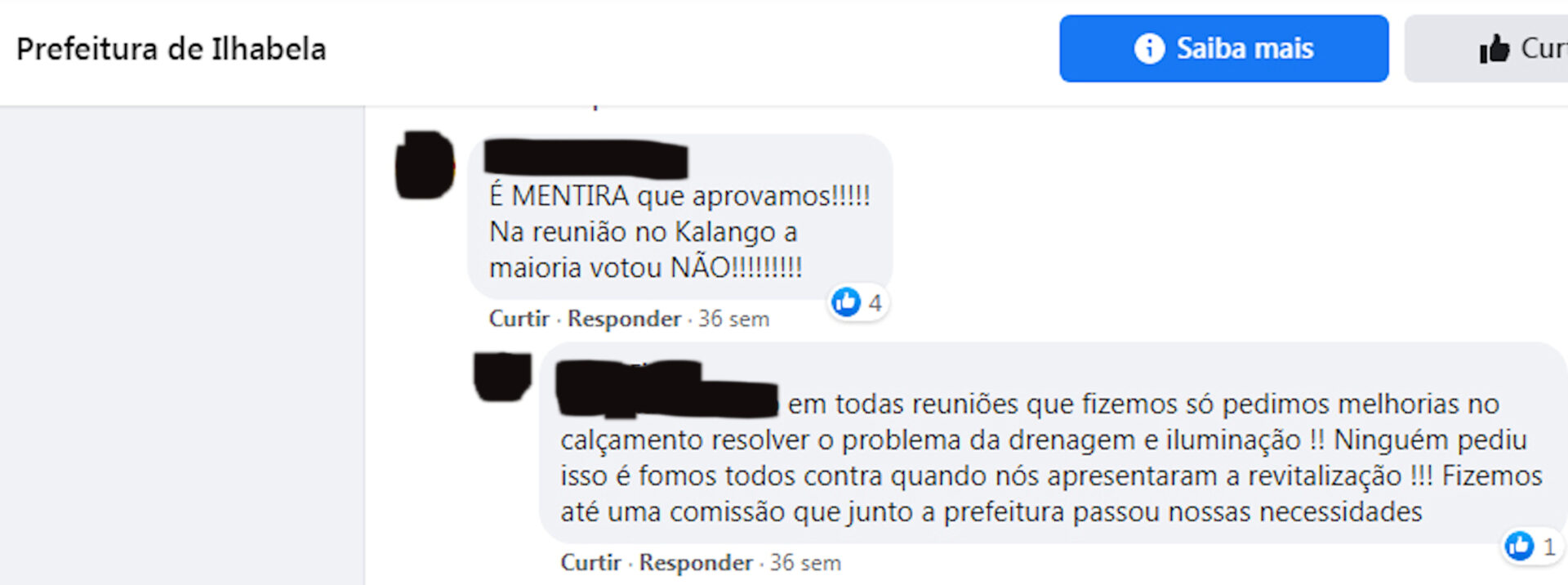Click the thumbs-up Curtir page button

coord(1486,48)
